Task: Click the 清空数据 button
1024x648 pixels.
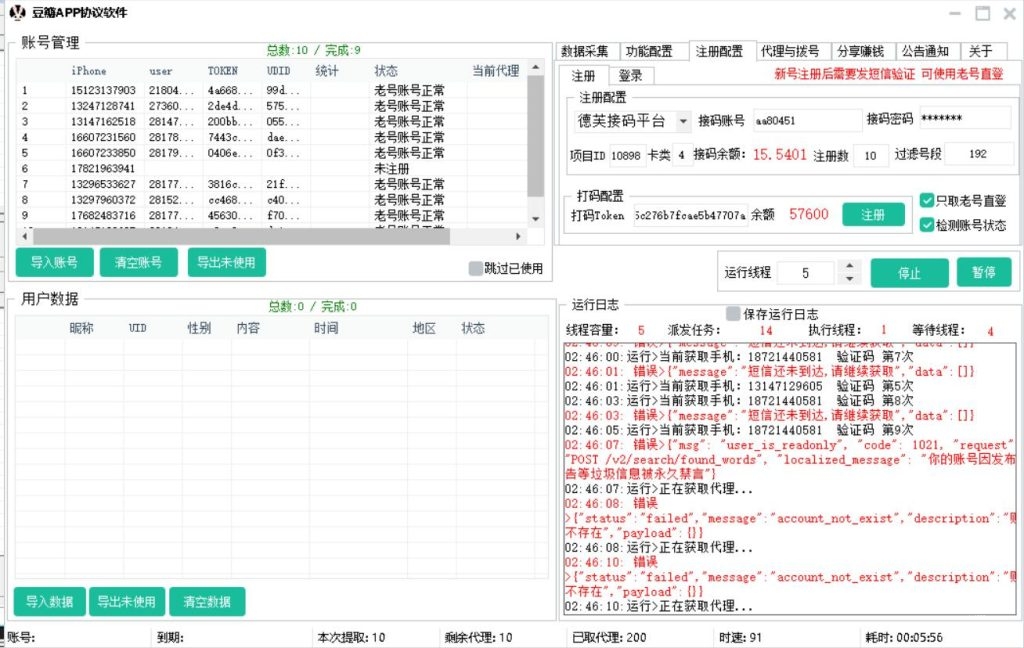Action: [207, 603]
